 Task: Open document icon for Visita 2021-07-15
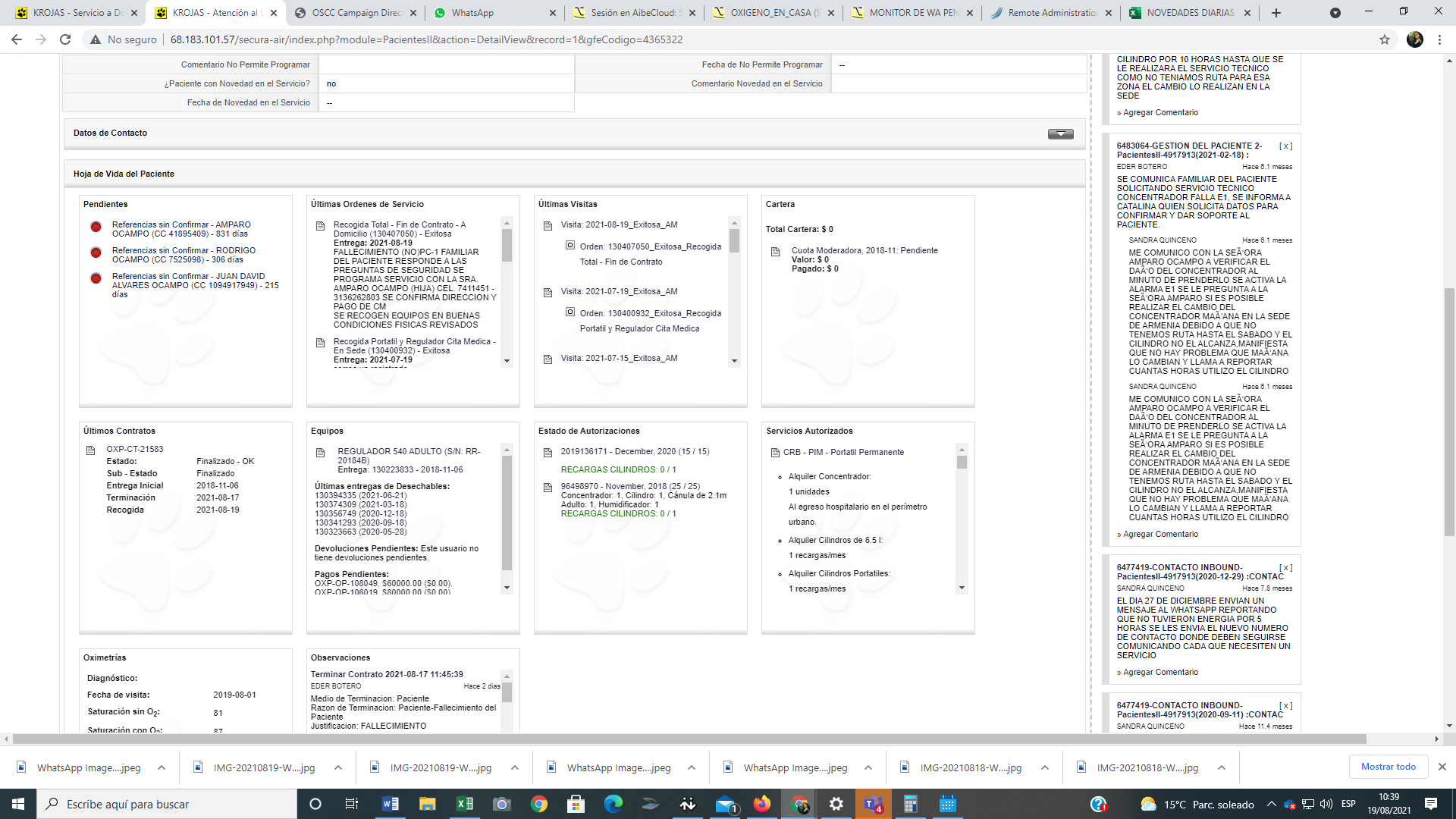point(548,359)
